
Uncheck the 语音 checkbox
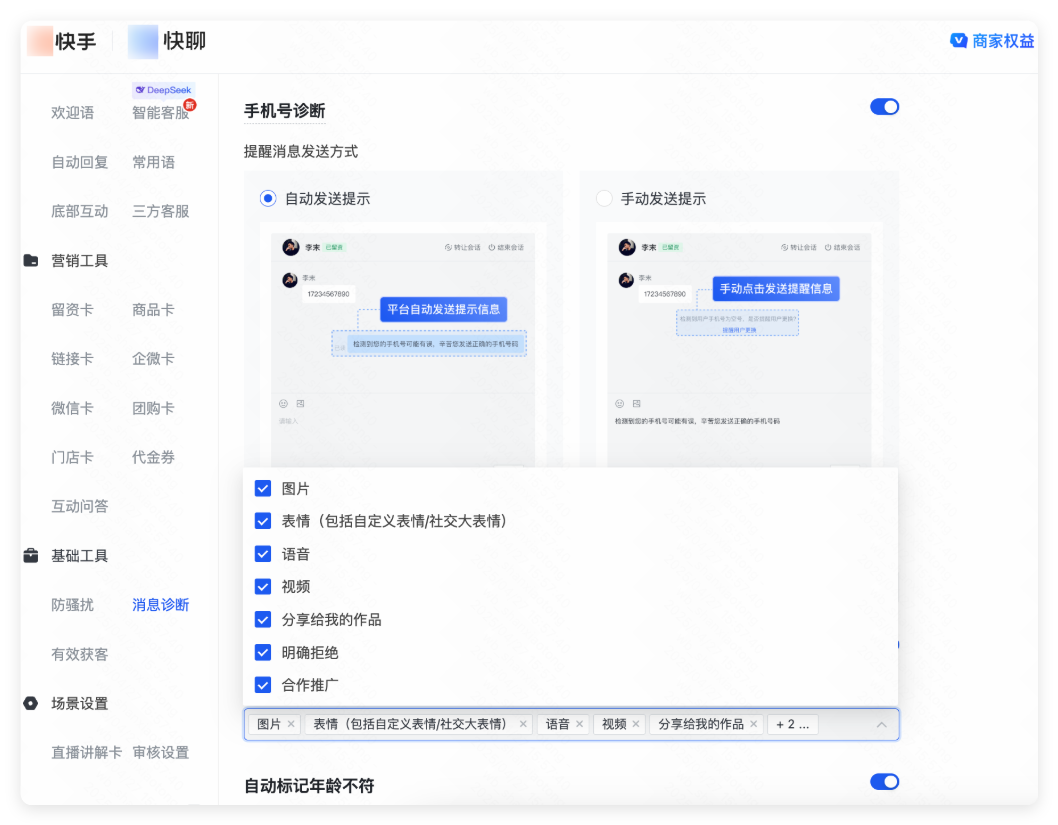click(263, 553)
